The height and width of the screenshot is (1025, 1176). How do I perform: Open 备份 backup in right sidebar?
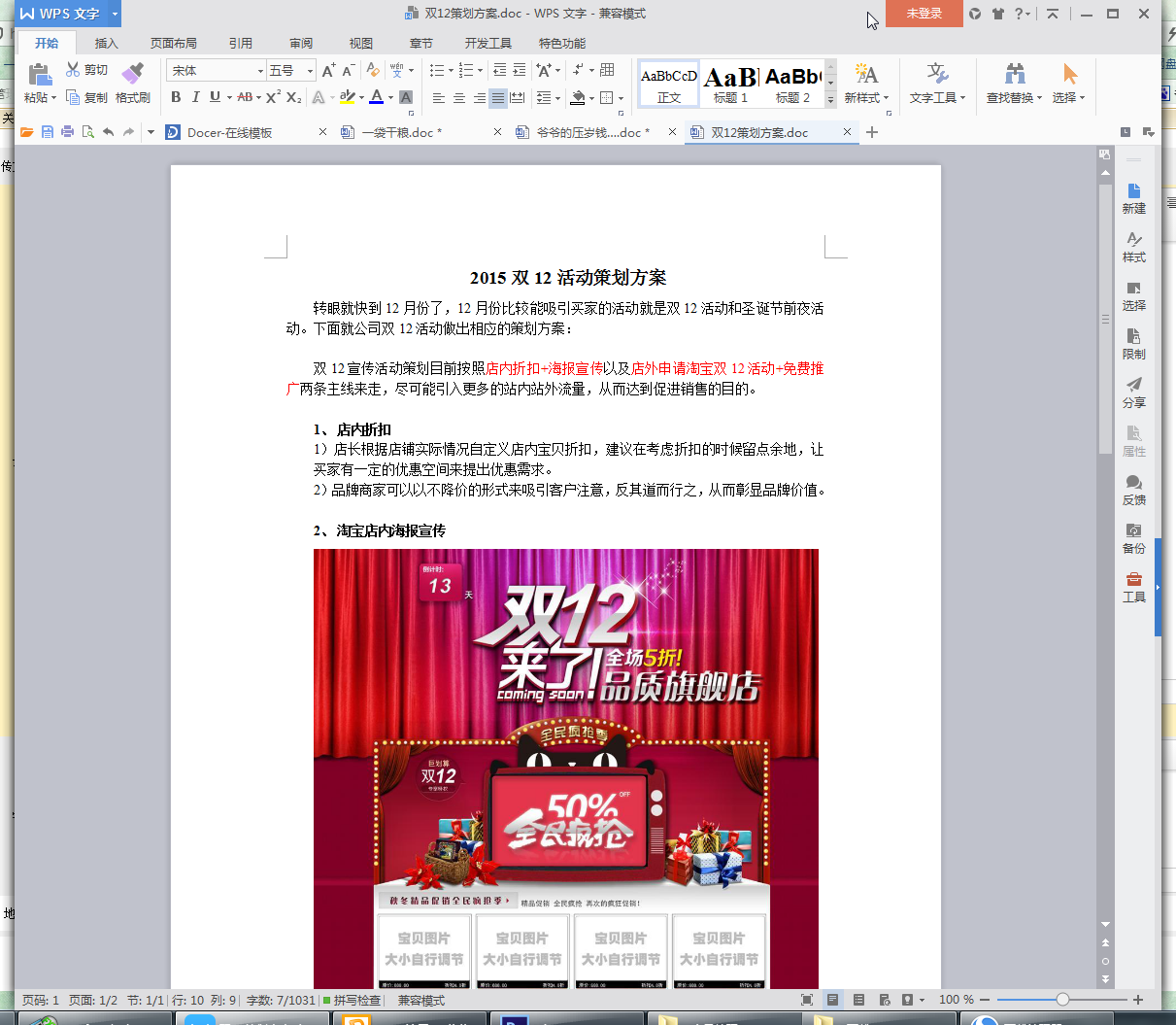click(x=1133, y=539)
